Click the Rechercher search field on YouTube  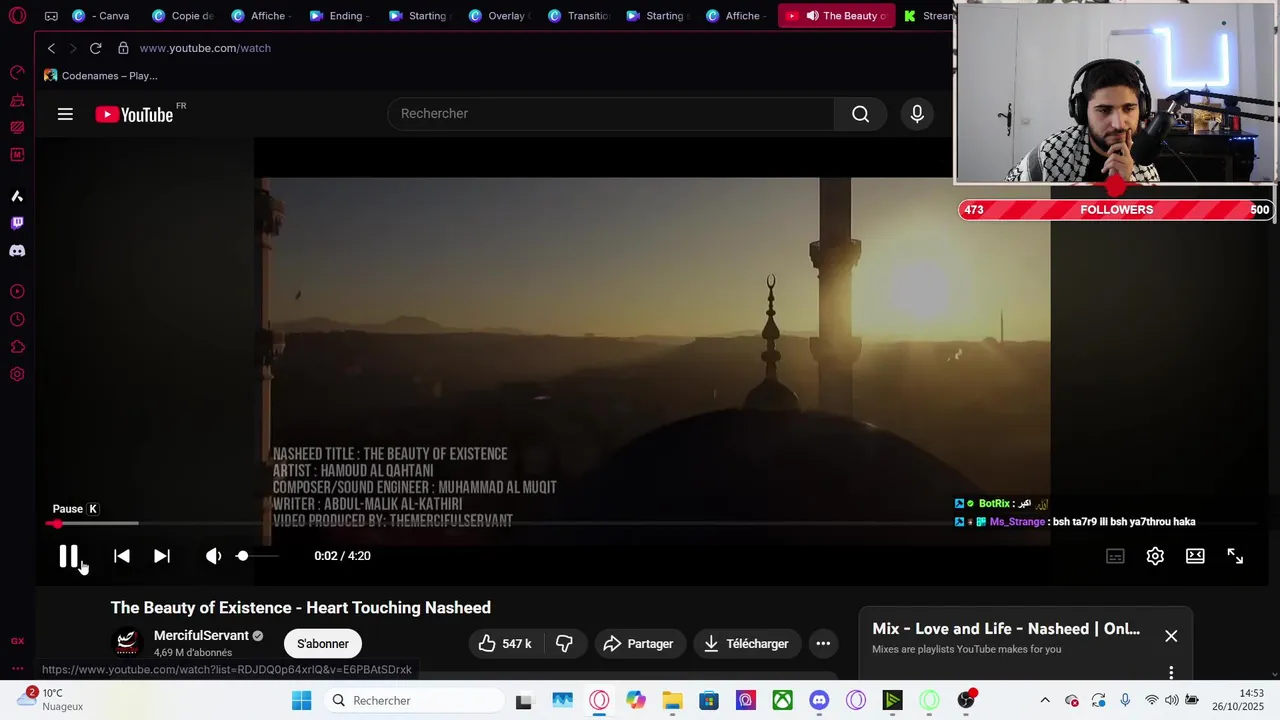pos(610,114)
